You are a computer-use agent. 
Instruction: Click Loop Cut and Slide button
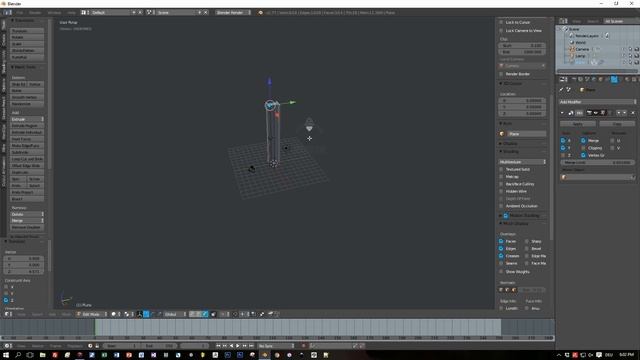click(x=27, y=159)
